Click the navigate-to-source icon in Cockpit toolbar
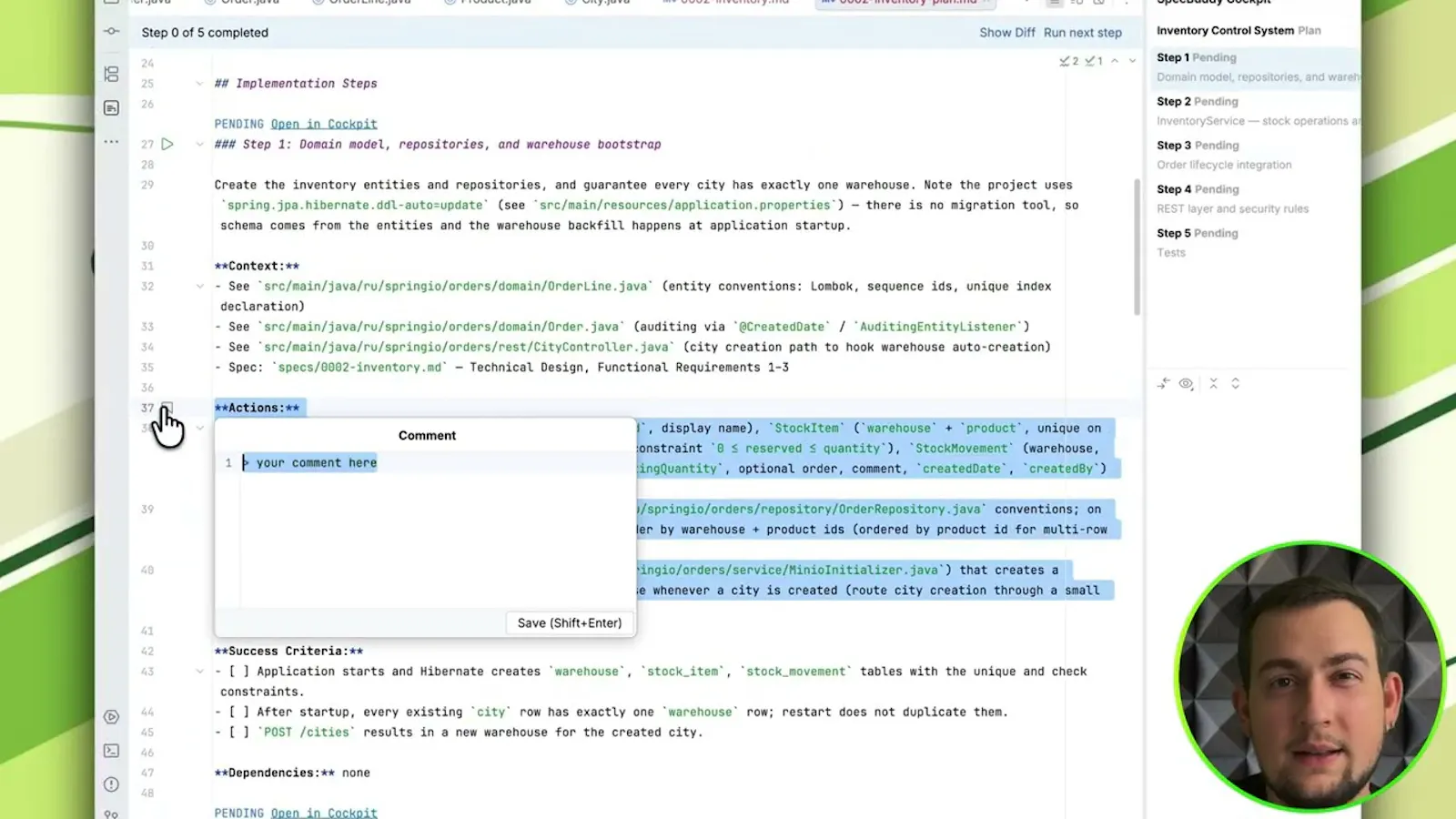Image resolution: width=1456 pixels, height=819 pixels. click(x=1163, y=384)
